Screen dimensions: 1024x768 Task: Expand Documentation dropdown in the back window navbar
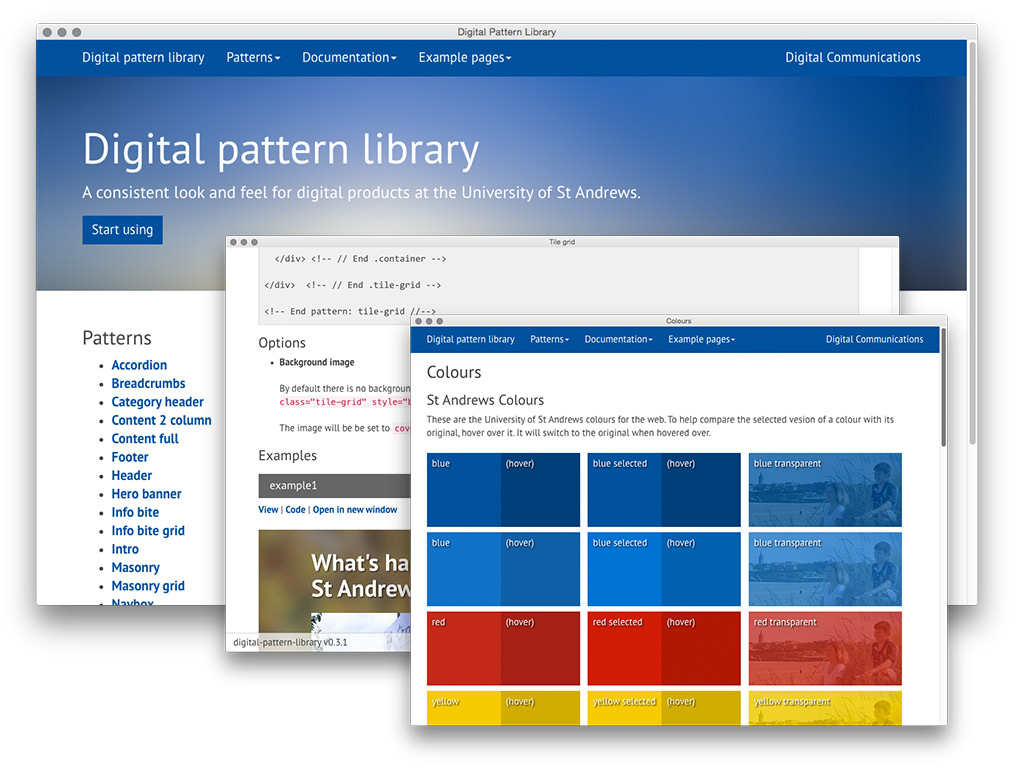click(x=349, y=57)
